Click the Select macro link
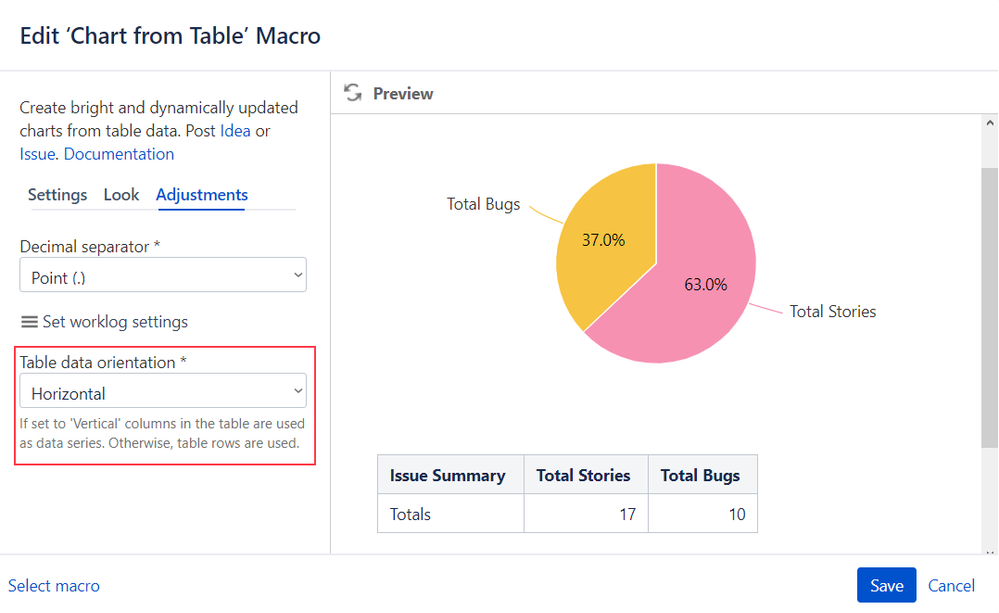 pos(54,586)
